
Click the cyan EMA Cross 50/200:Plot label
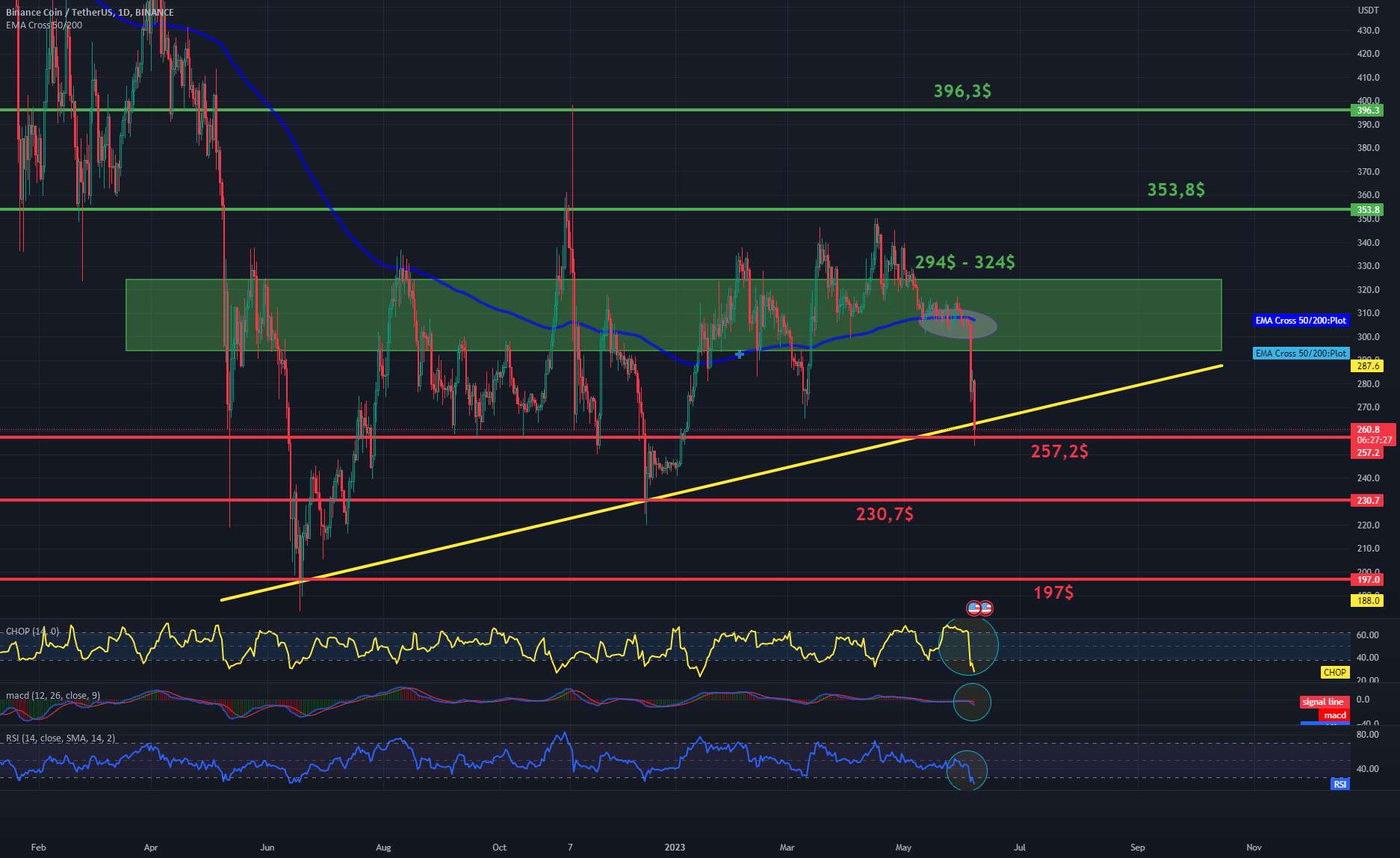(x=1301, y=354)
